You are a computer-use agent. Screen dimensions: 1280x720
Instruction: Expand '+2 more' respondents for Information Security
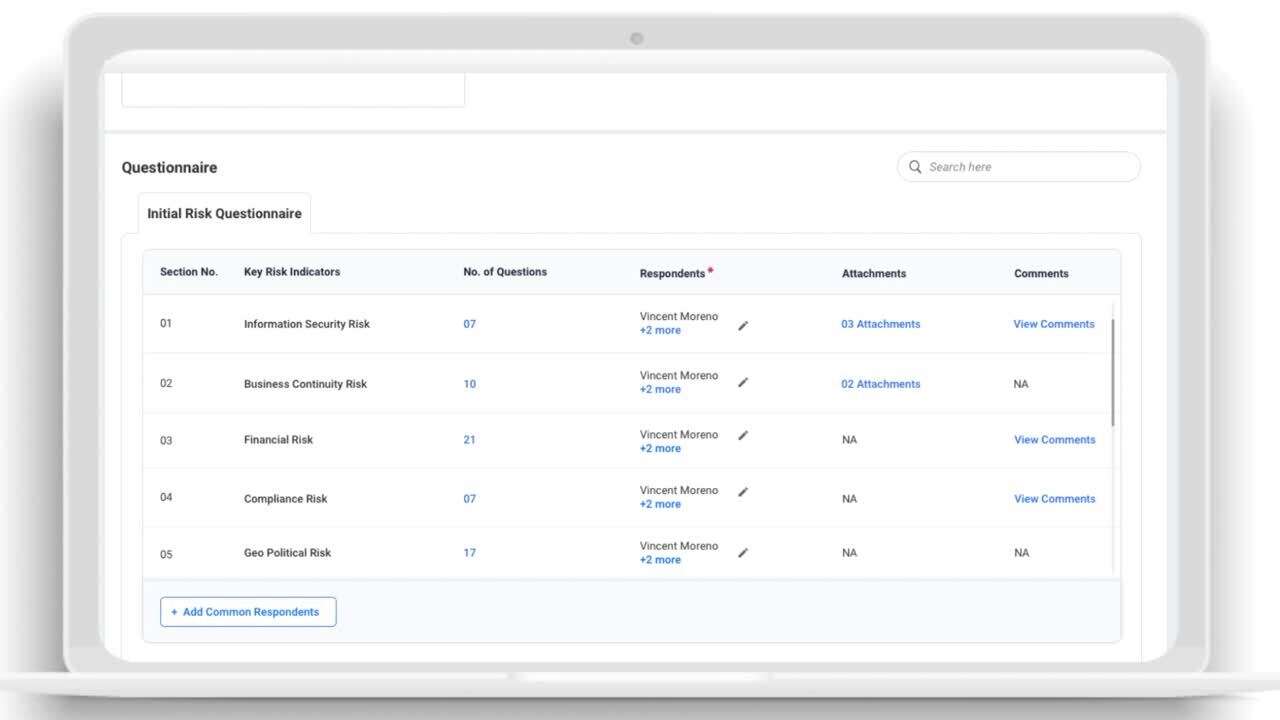click(660, 331)
